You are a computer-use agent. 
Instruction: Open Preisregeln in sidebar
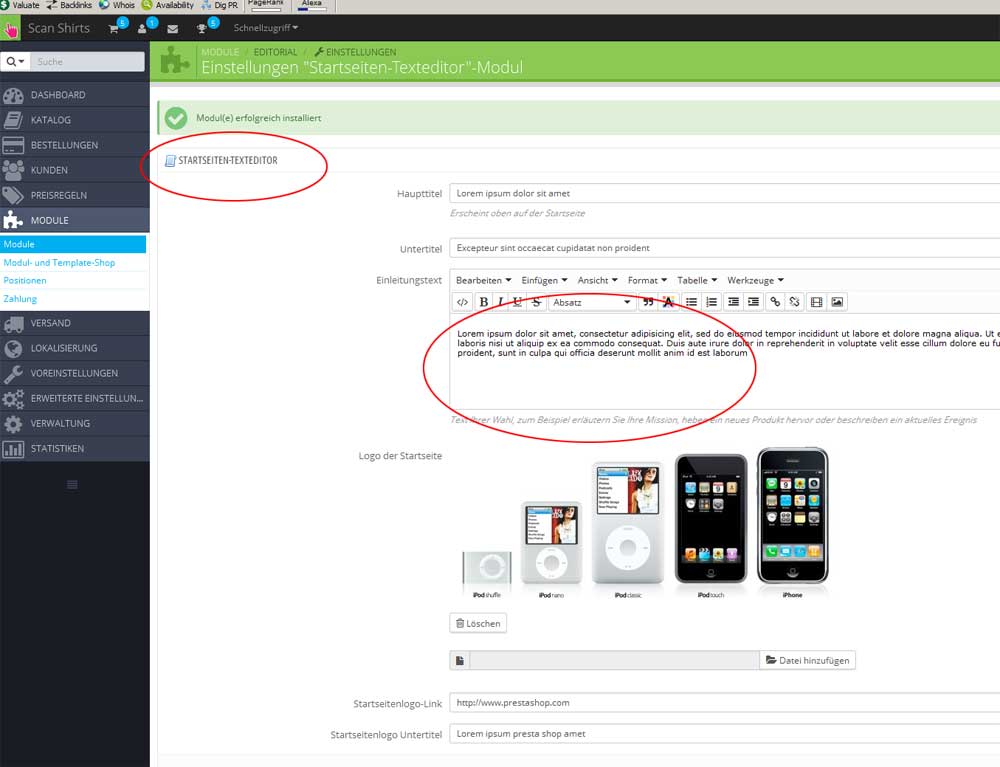pos(75,195)
